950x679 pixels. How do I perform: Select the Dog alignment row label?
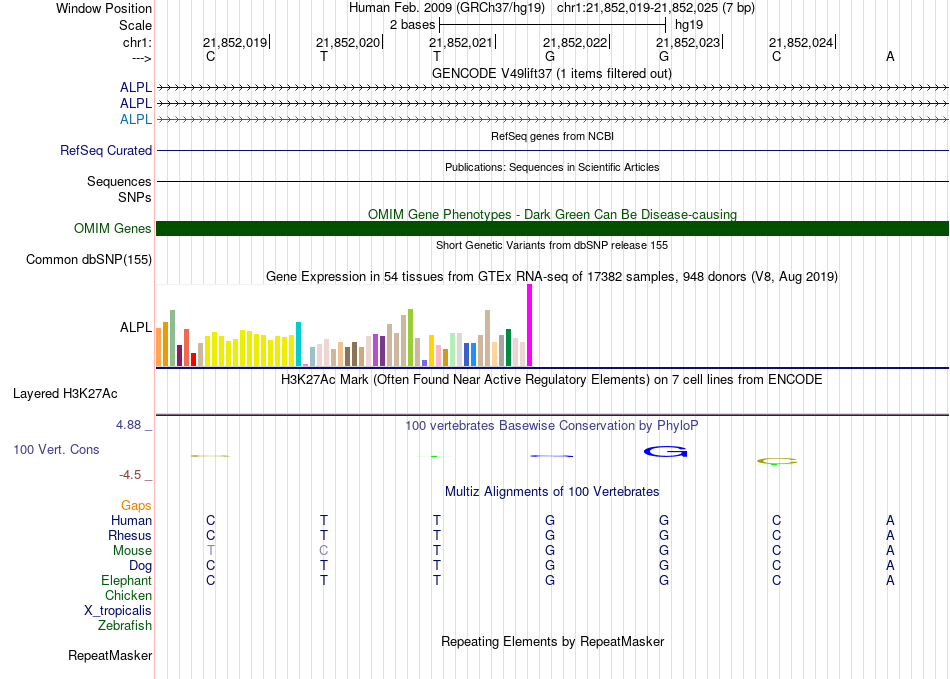[140, 566]
